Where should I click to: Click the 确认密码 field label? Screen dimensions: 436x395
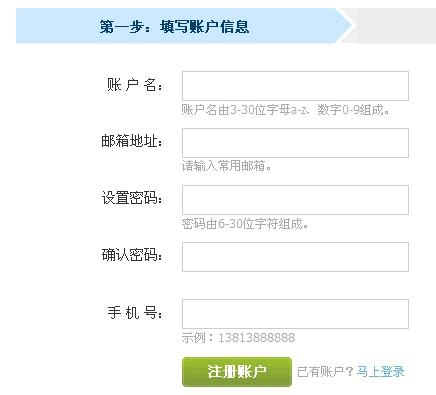[132, 255]
